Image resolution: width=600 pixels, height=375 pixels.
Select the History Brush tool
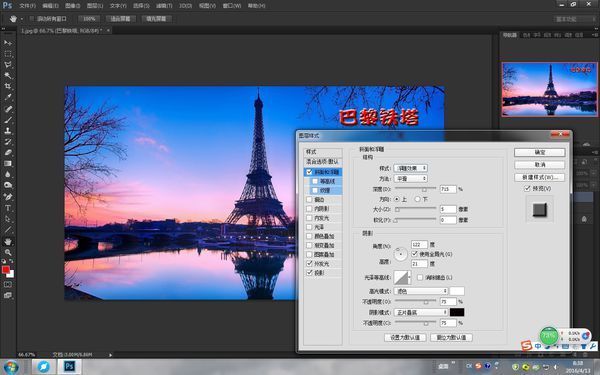(8, 142)
